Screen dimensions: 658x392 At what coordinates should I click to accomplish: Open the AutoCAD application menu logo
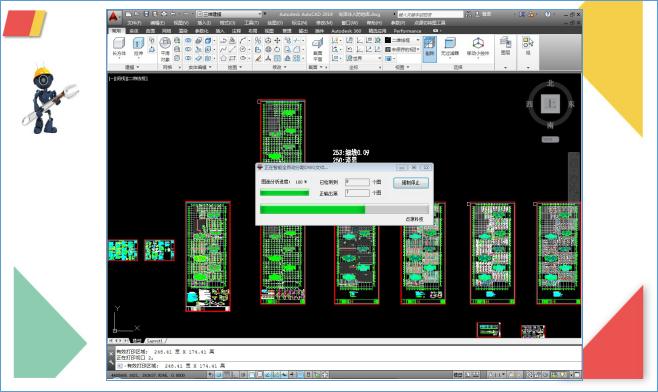[114, 17]
